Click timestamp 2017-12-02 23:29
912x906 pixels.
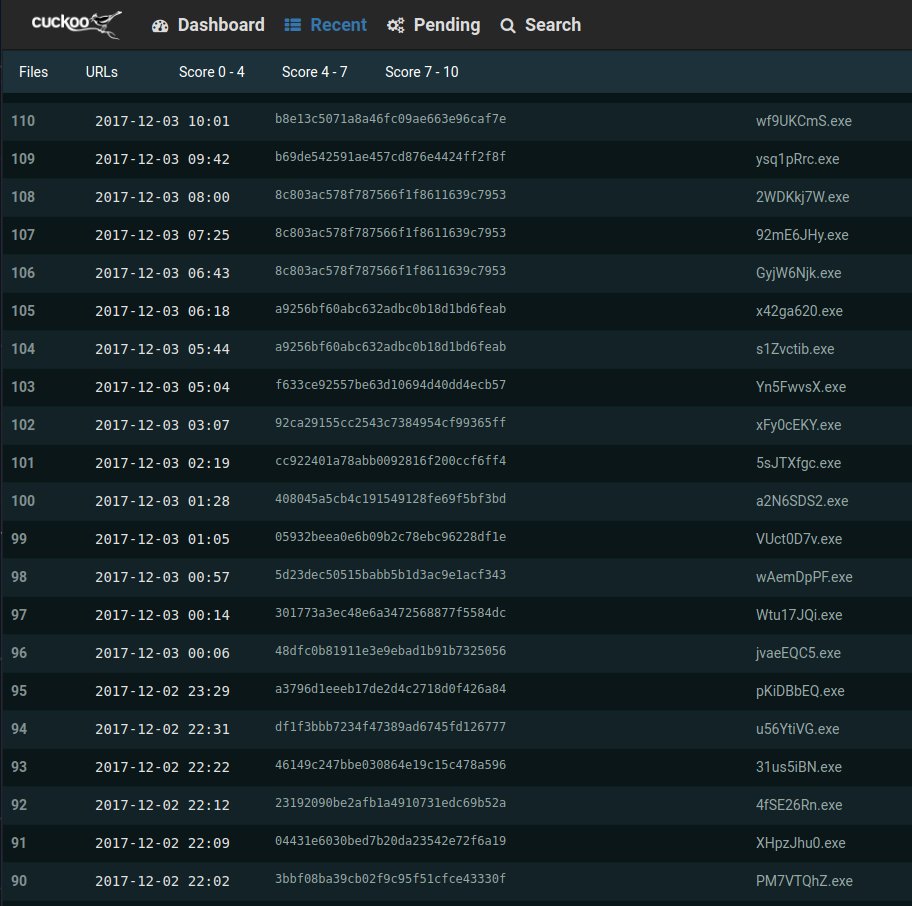[162, 691]
